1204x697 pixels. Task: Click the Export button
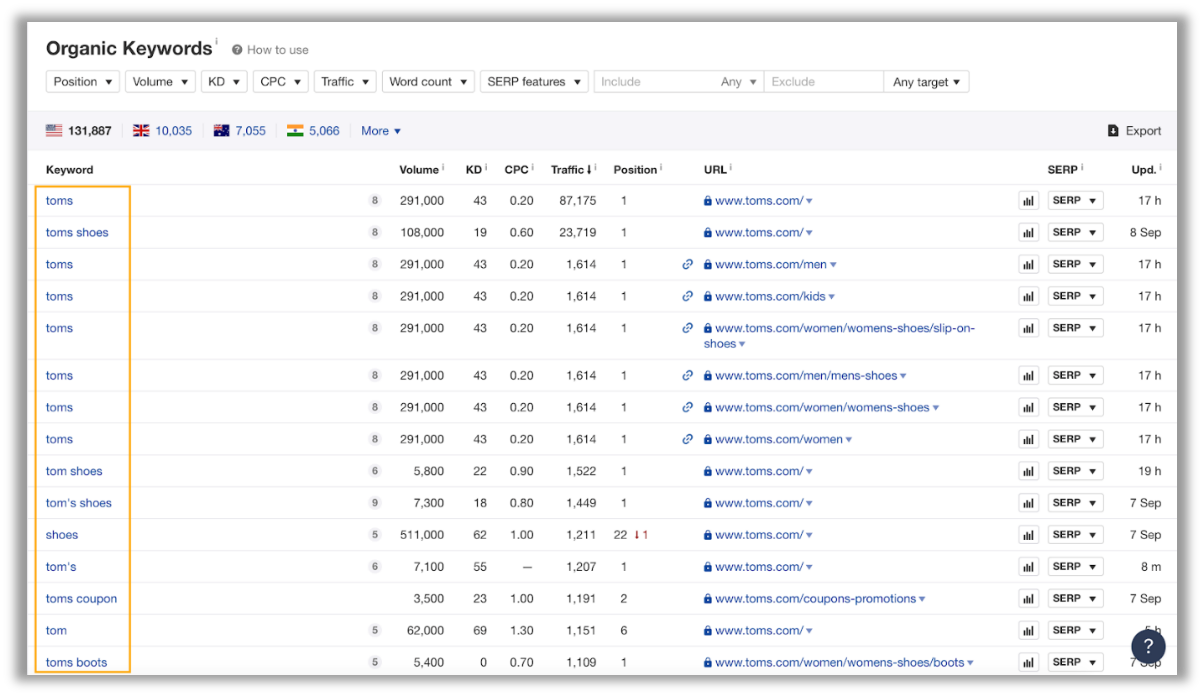(x=1135, y=131)
